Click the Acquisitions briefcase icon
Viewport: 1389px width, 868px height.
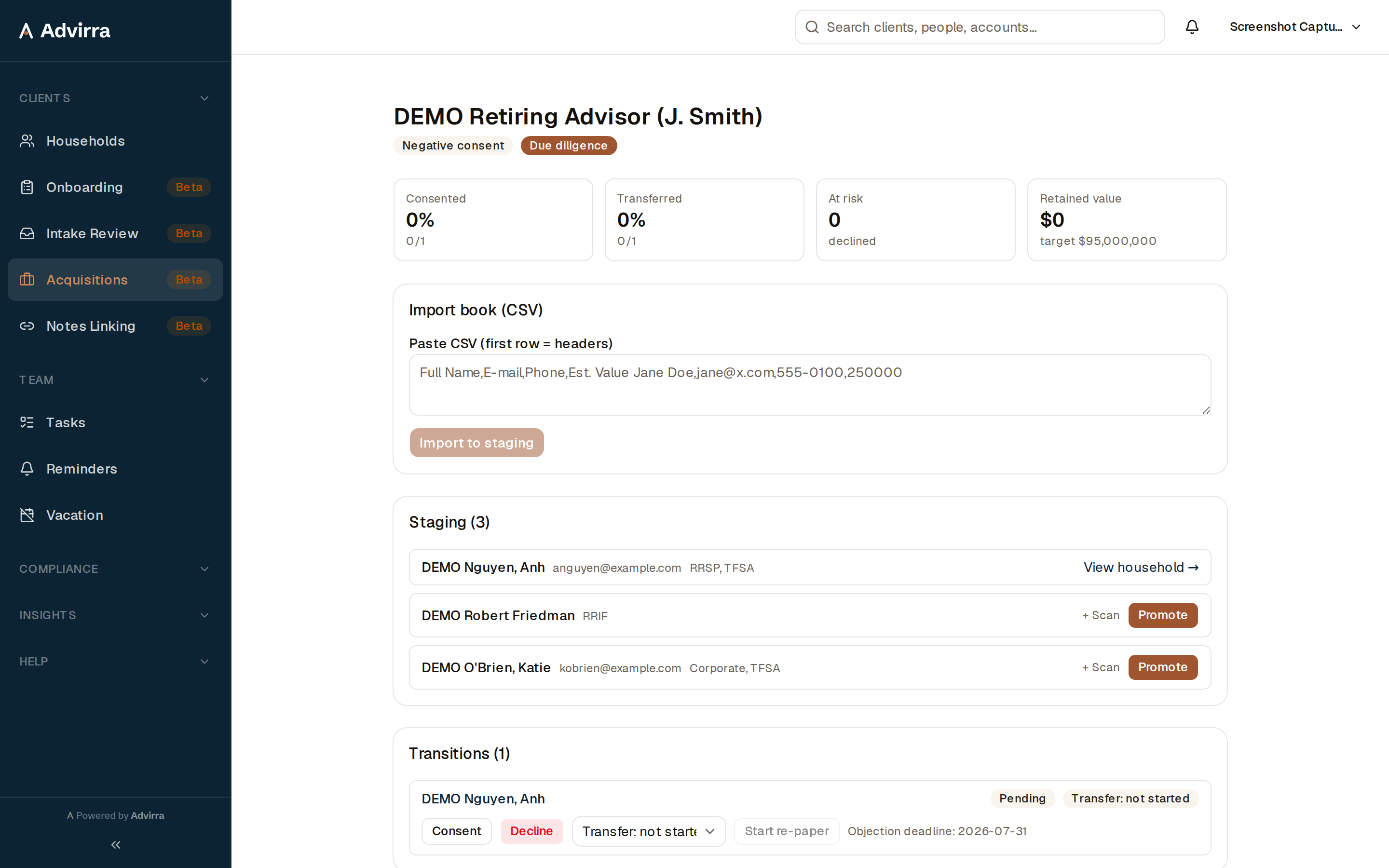point(27,280)
